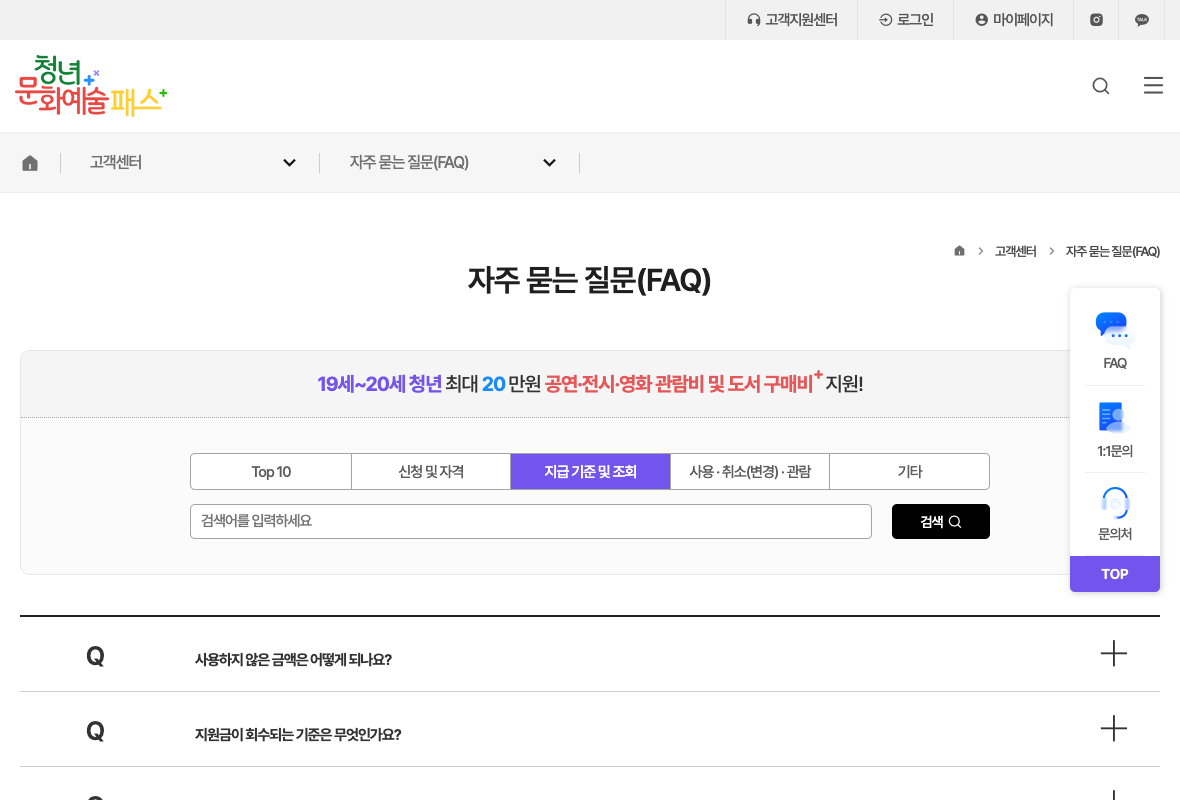Viewport: 1180px width, 800px height.
Task: Jump to page top with TOP button
Action: [1115, 573]
